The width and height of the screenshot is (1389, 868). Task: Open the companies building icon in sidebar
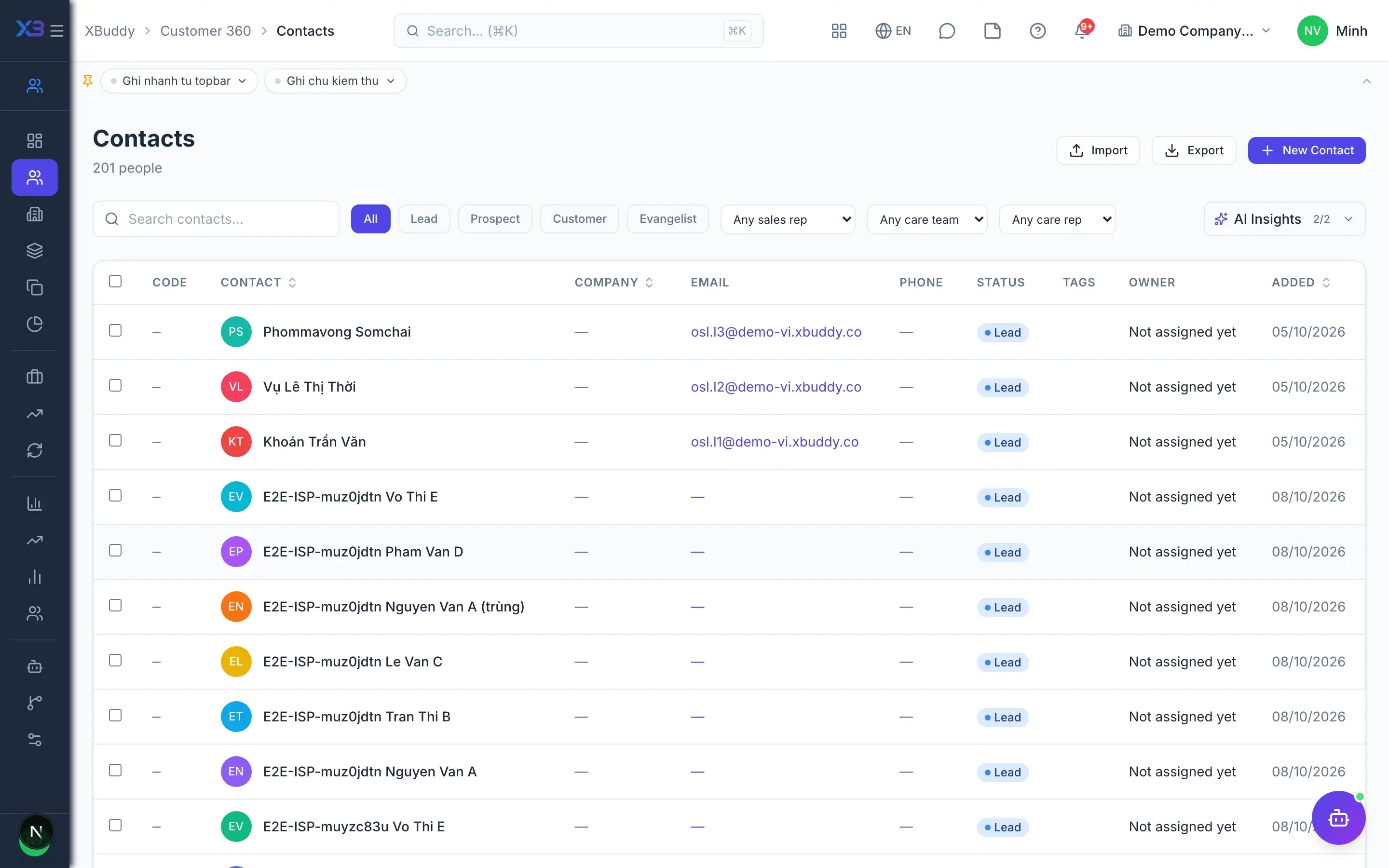point(34,214)
